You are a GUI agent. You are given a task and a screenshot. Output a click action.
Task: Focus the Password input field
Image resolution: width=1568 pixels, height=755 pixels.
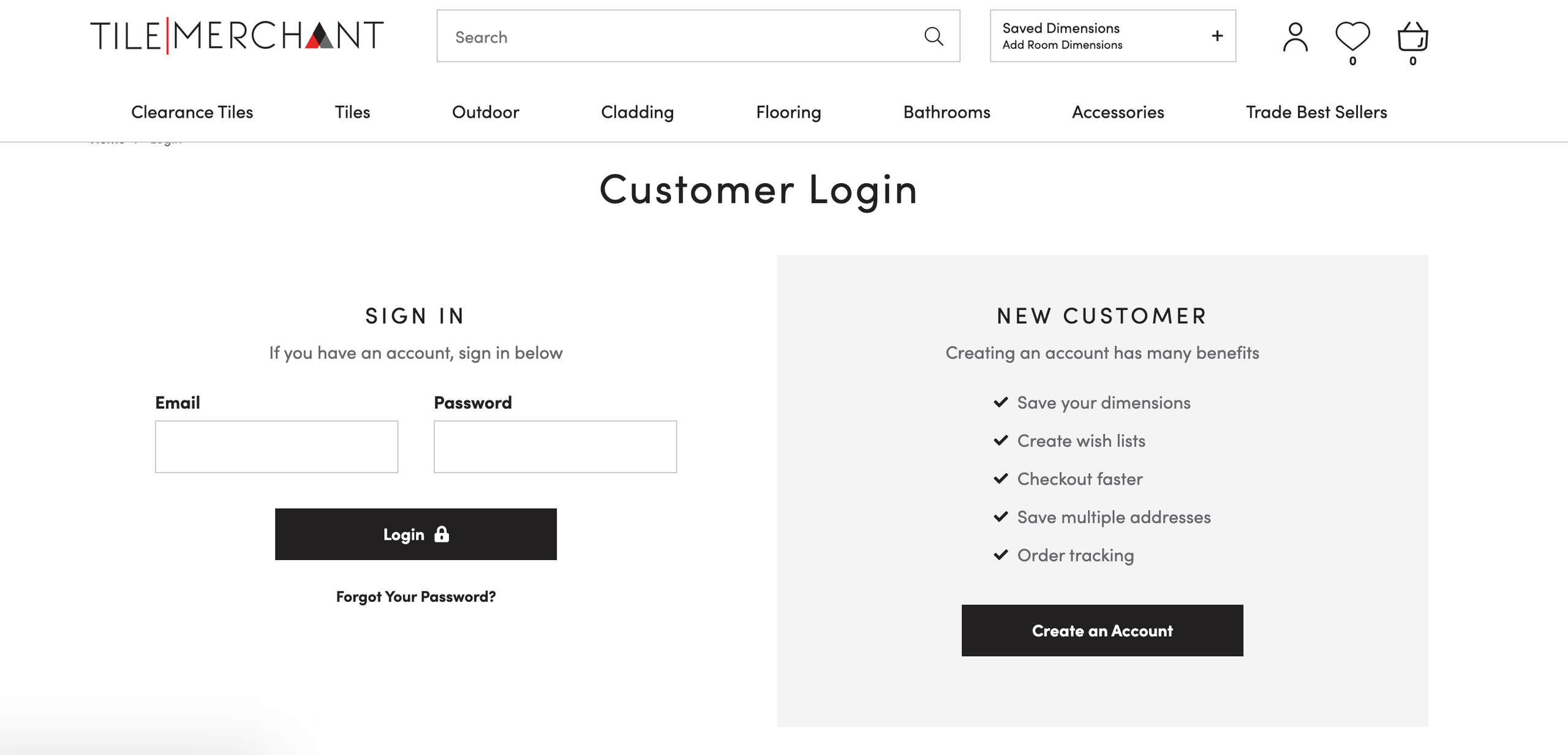555,447
